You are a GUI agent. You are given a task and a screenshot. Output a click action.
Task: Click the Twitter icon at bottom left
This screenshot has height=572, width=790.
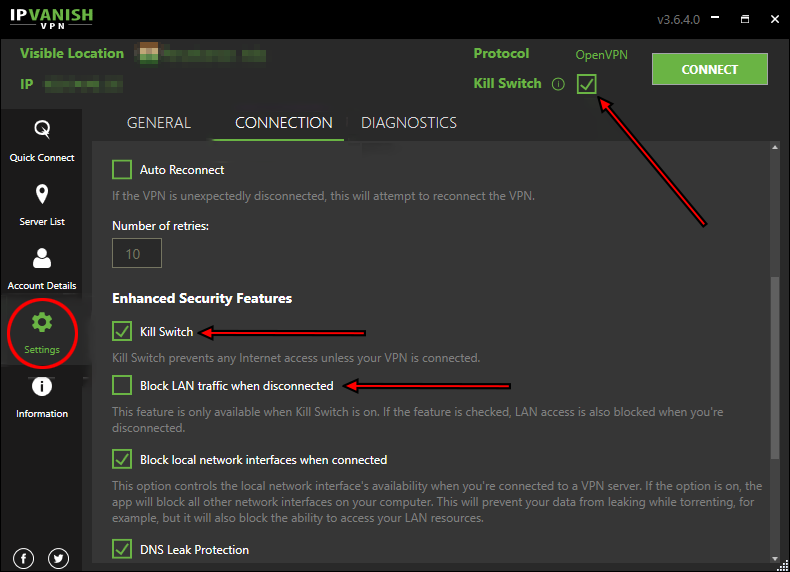pos(58,558)
